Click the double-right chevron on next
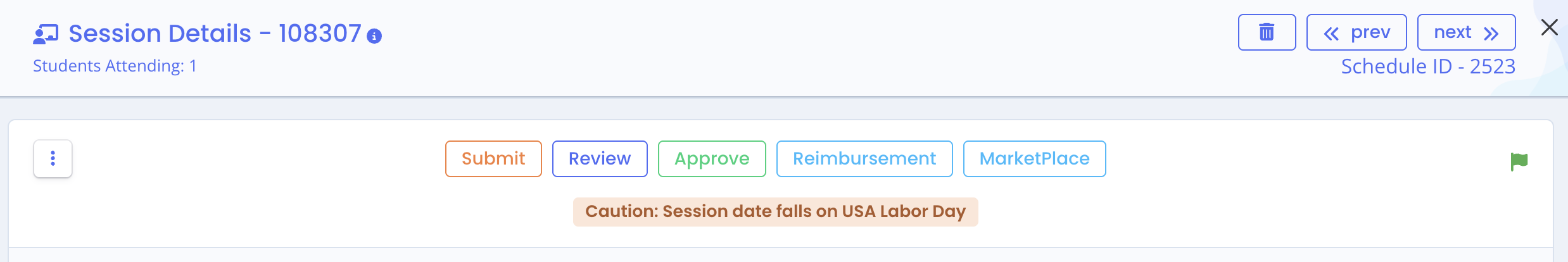This screenshot has width=1568, height=262. click(x=1491, y=34)
